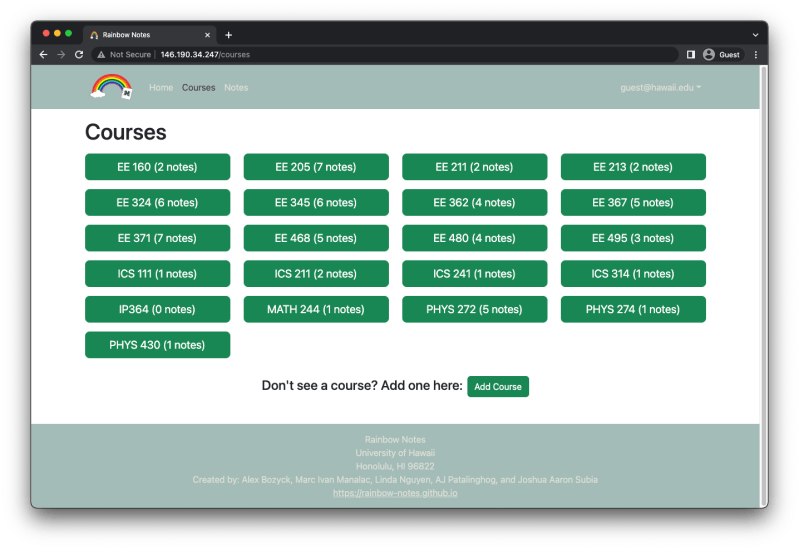Select EE 362 (4 notes) course
Viewport: 799px width, 549px height.
(474, 202)
